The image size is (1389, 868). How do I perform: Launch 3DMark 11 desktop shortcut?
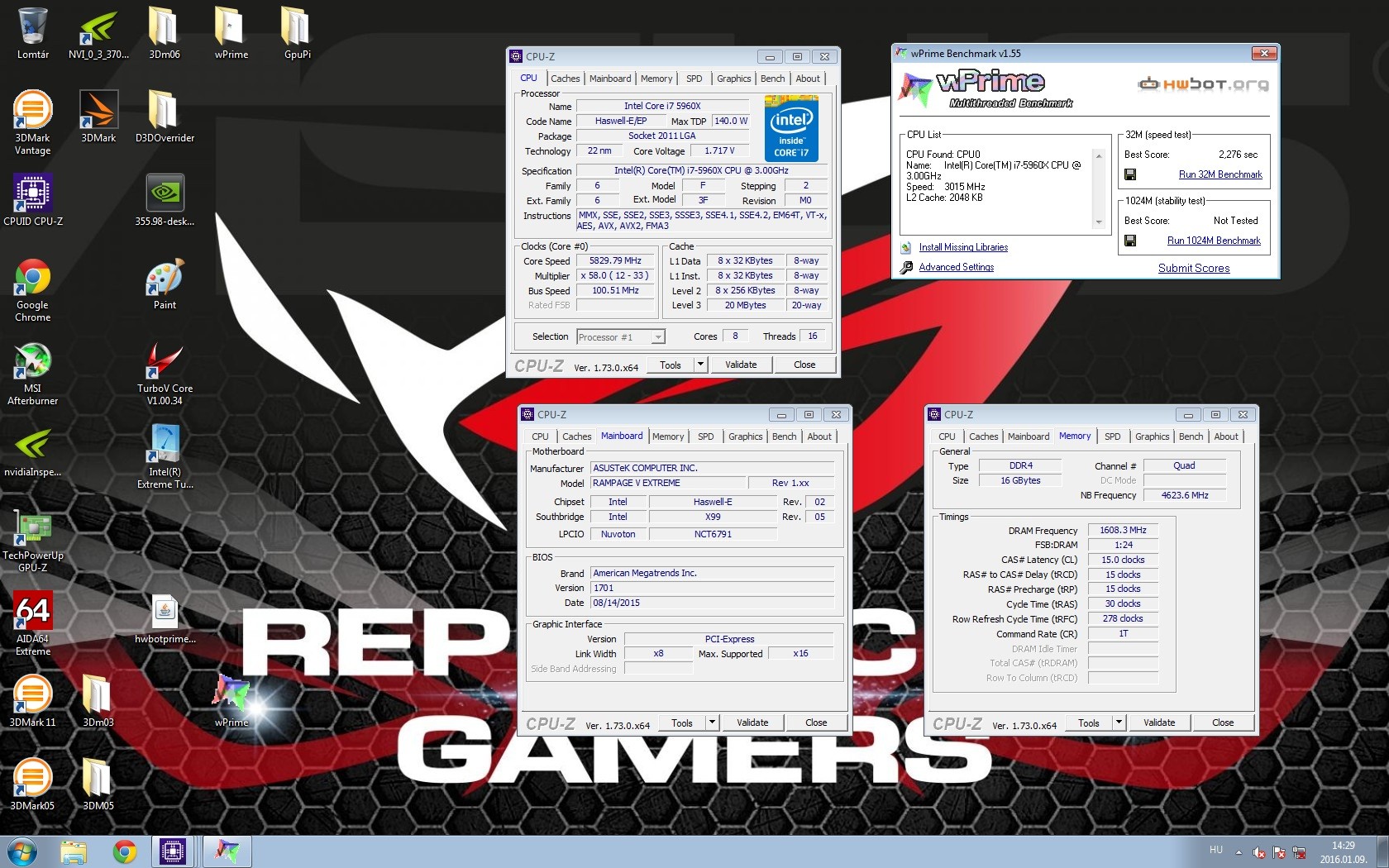(x=32, y=702)
